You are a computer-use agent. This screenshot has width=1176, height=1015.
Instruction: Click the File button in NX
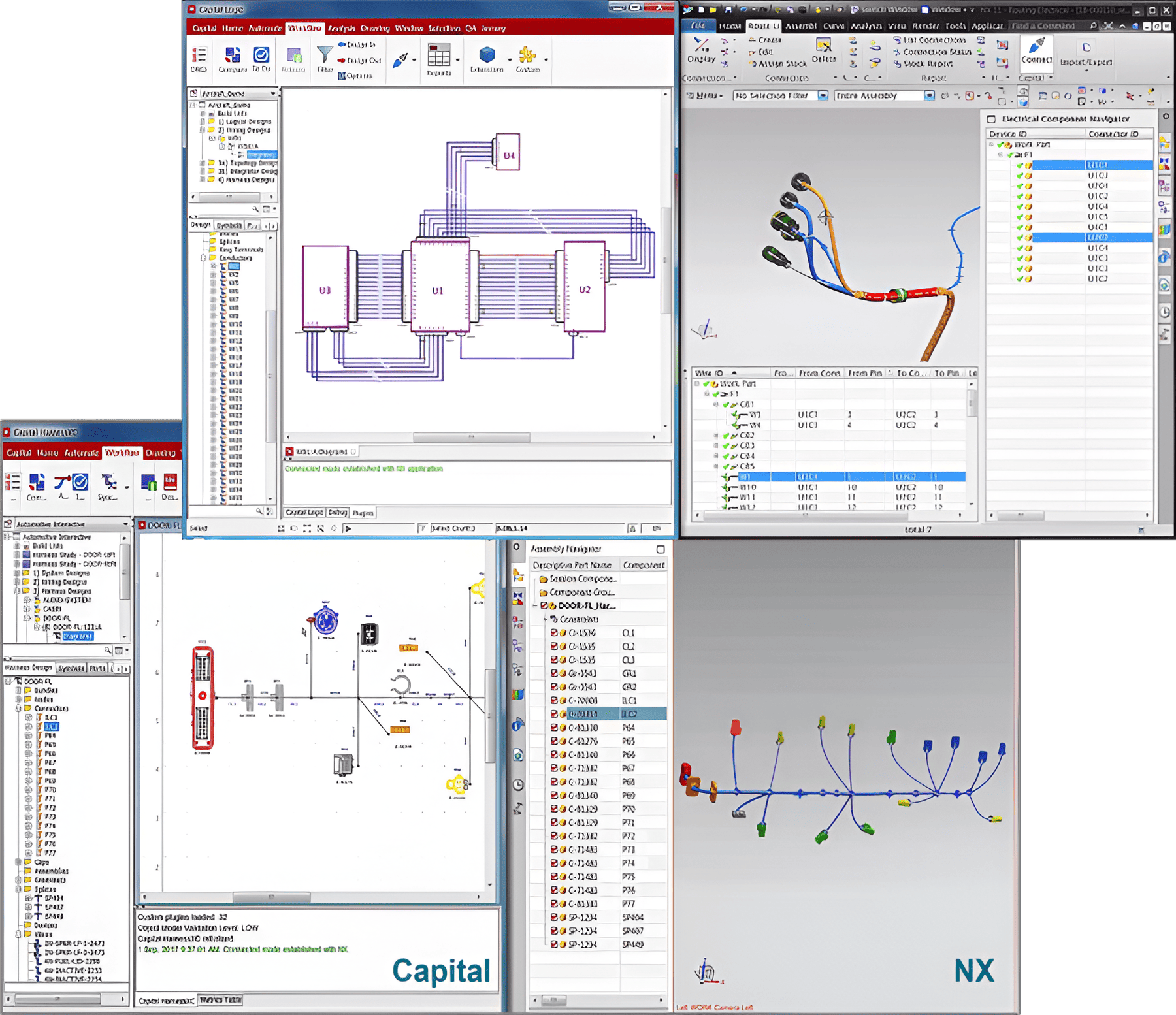tap(698, 26)
